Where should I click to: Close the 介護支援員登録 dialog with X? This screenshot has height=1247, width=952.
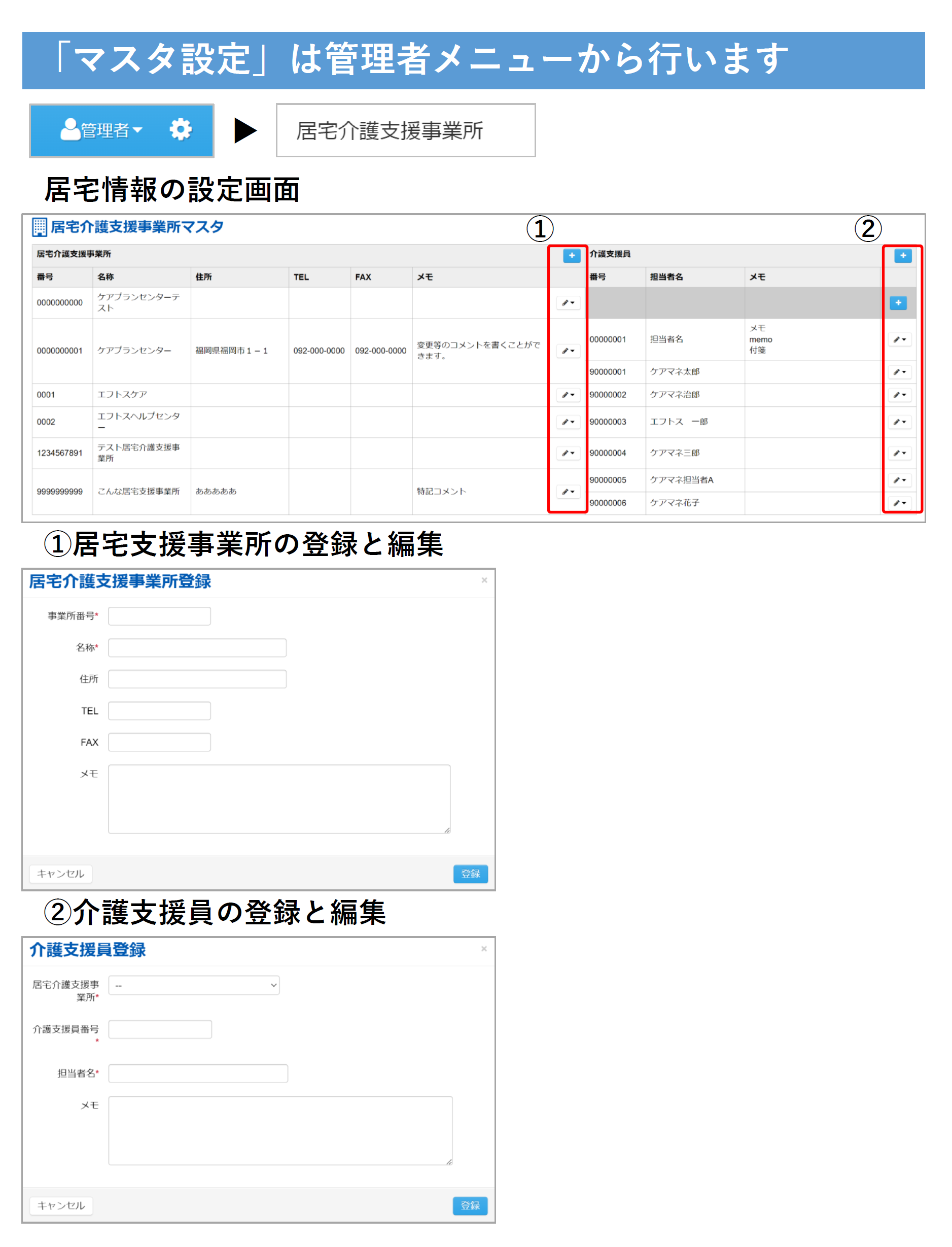click(483, 948)
